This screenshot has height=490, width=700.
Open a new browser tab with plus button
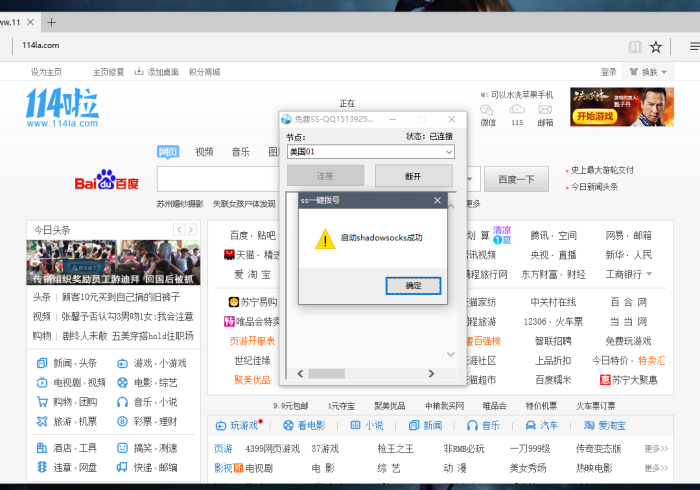coord(51,22)
